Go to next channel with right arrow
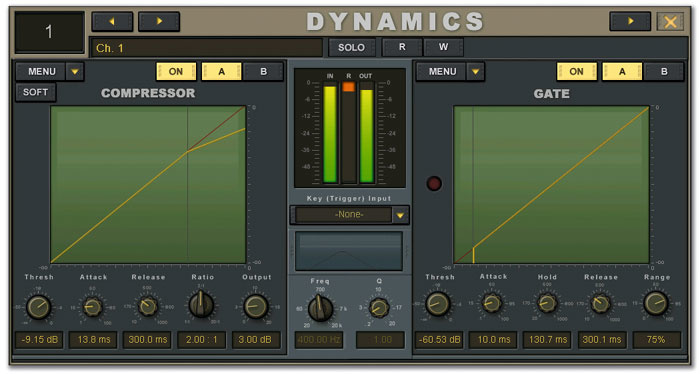The image size is (700, 374). coord(159,21)
